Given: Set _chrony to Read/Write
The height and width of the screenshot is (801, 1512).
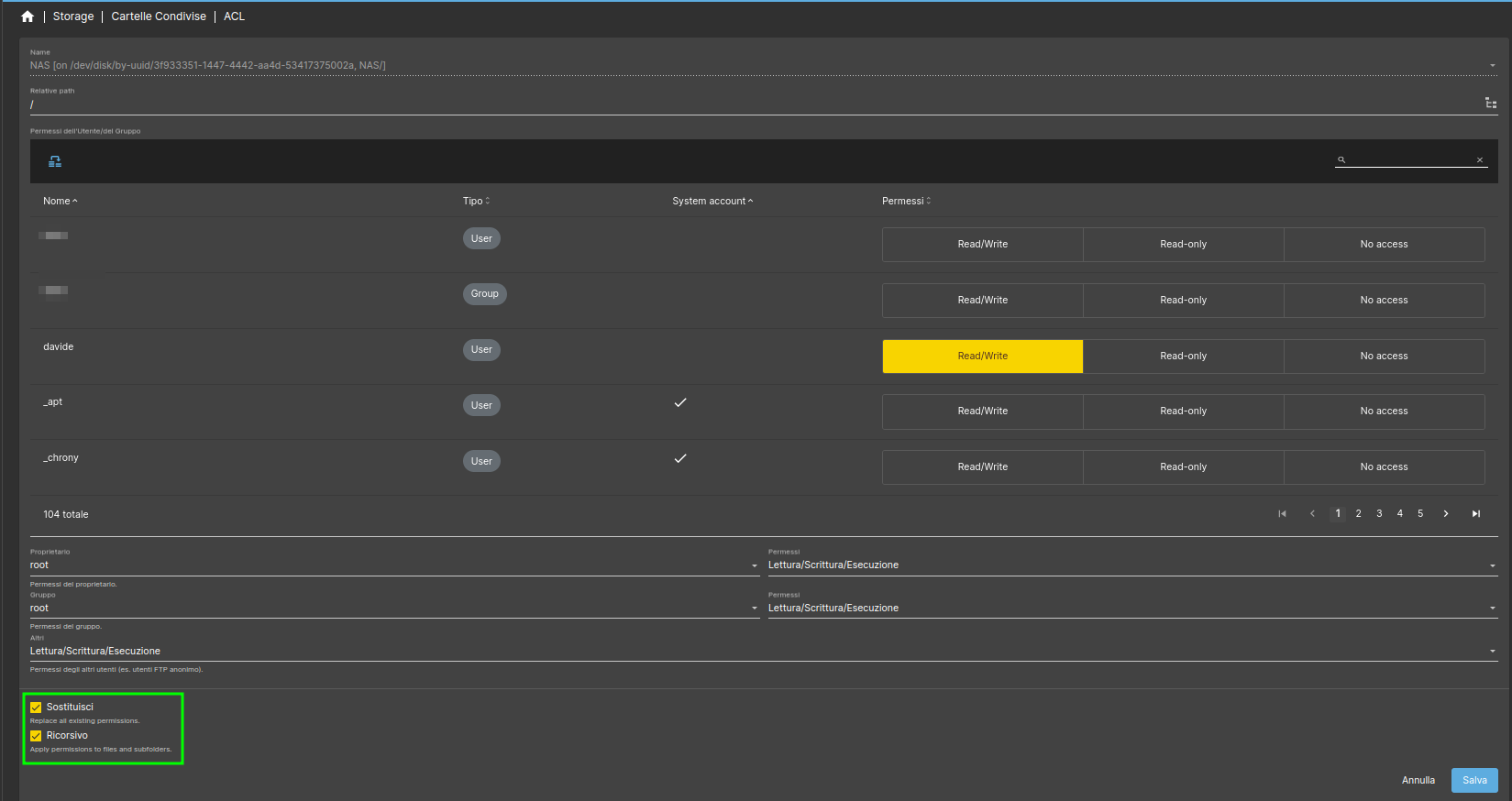Looking at the screenshot, I should point(983,467).
